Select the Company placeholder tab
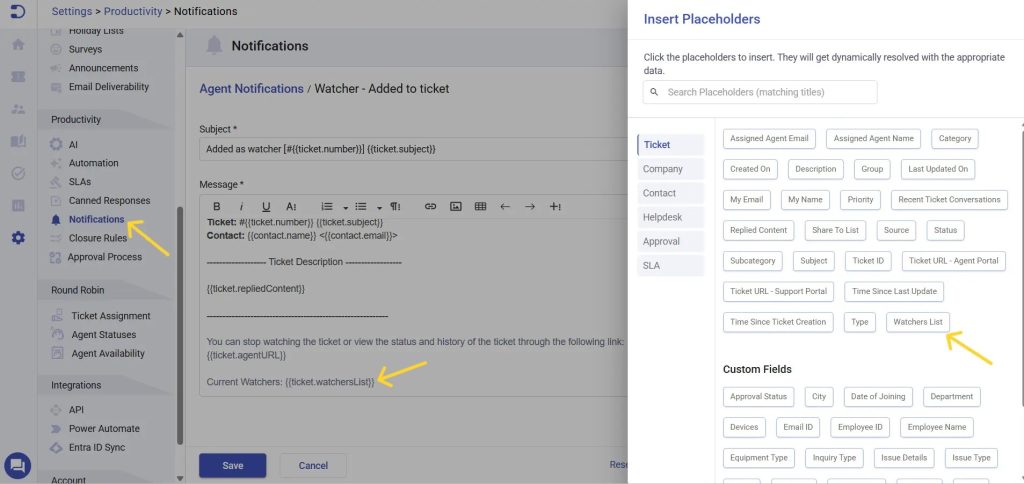The height and width of the screenshot is (484, 1024). 671,169
